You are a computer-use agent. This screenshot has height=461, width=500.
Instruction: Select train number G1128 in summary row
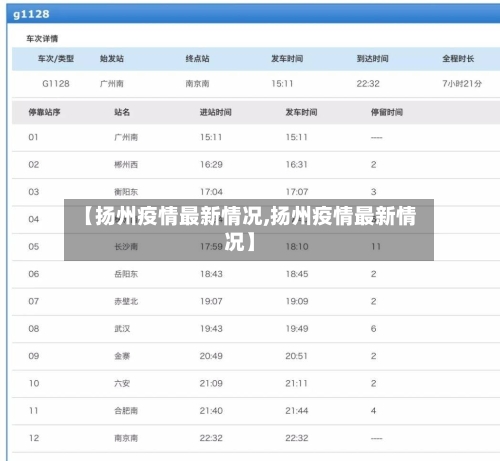56,83
